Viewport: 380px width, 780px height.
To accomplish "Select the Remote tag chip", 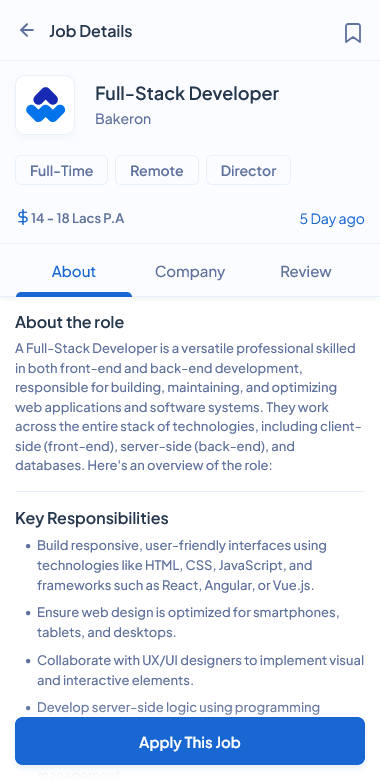I will pyautogui.click(x=157, y=170).
